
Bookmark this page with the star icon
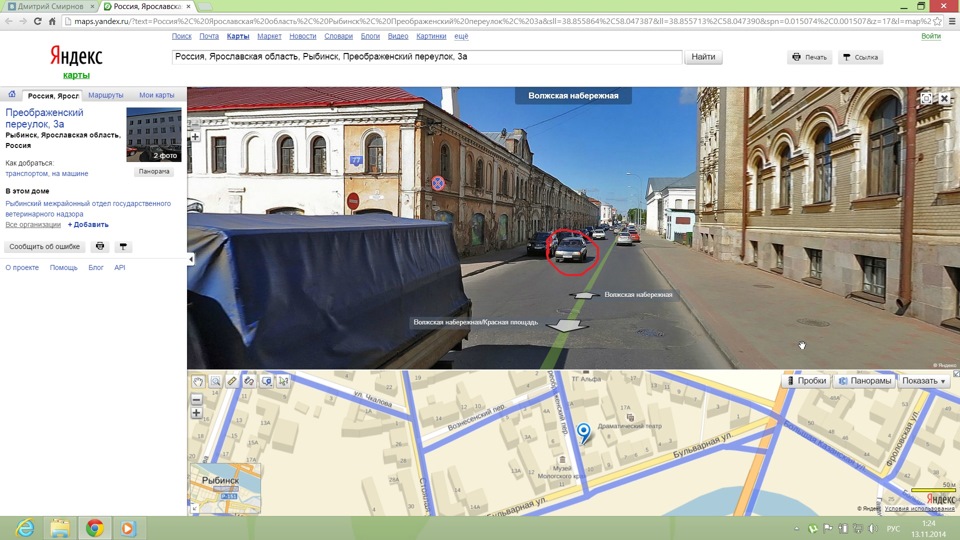[937, 21]
